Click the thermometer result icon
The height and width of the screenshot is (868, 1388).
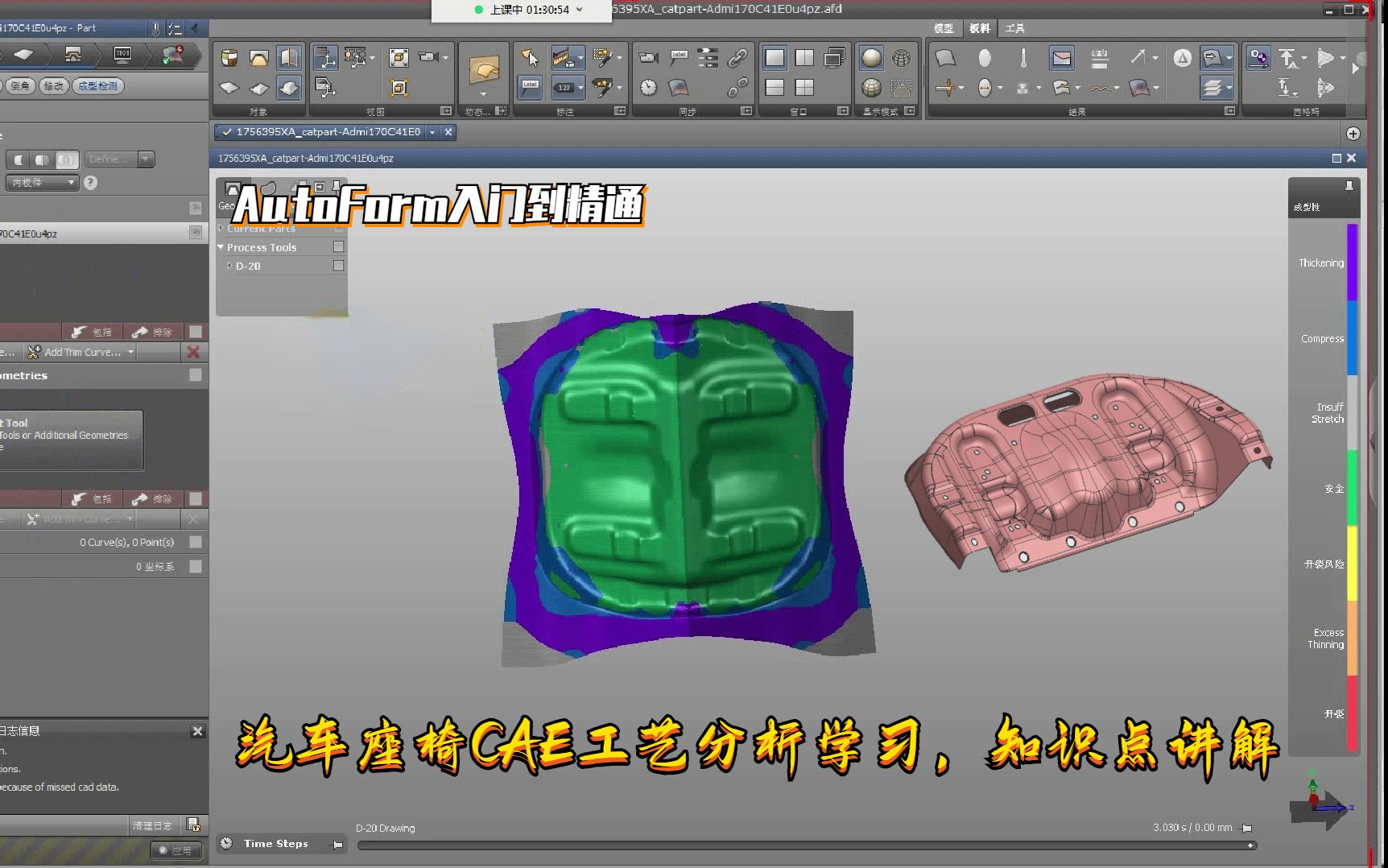(1023, 58)
